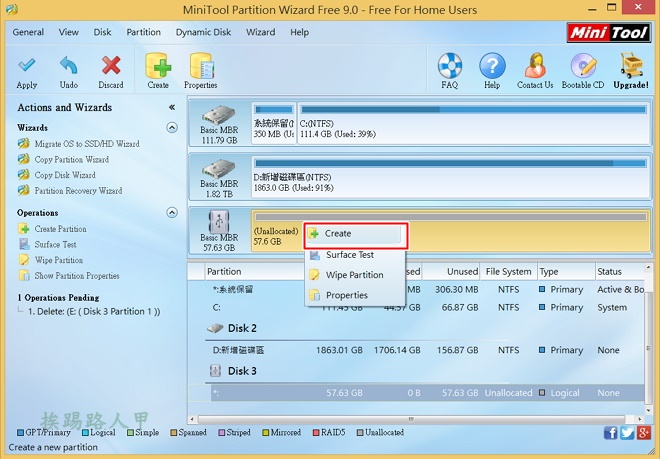This screenshot has height=459, width=660.
Task: Launch Partition Recovery Wizard
Action: (78, 191)
